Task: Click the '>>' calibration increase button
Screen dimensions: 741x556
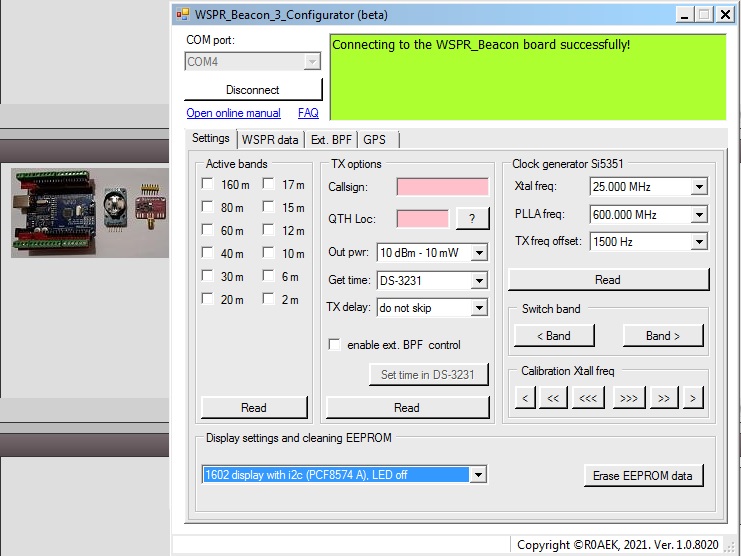Action: coord(663,399)
